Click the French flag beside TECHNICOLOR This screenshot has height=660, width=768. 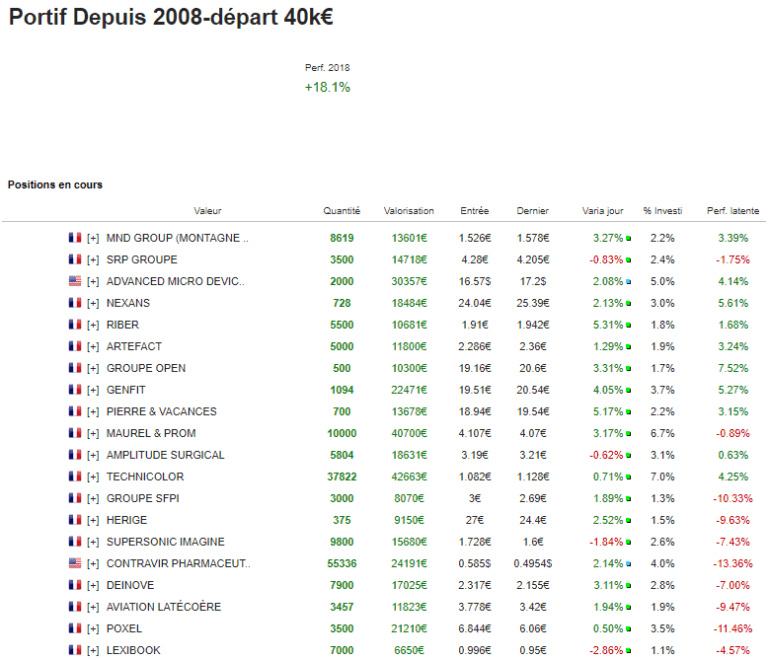(x=74, y=477)
